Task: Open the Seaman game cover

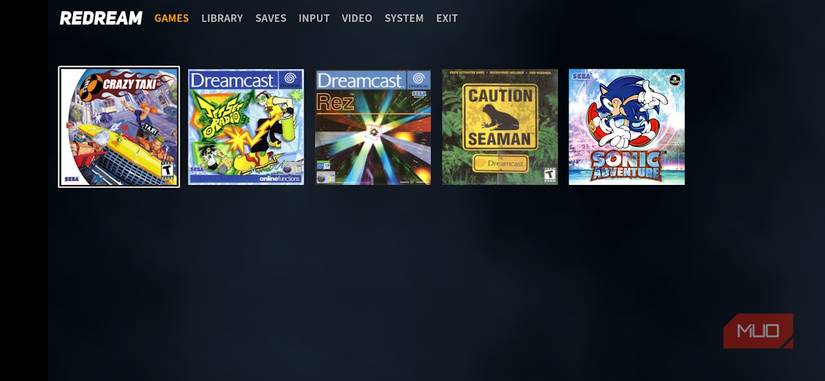Action: (x=500, y=127)
